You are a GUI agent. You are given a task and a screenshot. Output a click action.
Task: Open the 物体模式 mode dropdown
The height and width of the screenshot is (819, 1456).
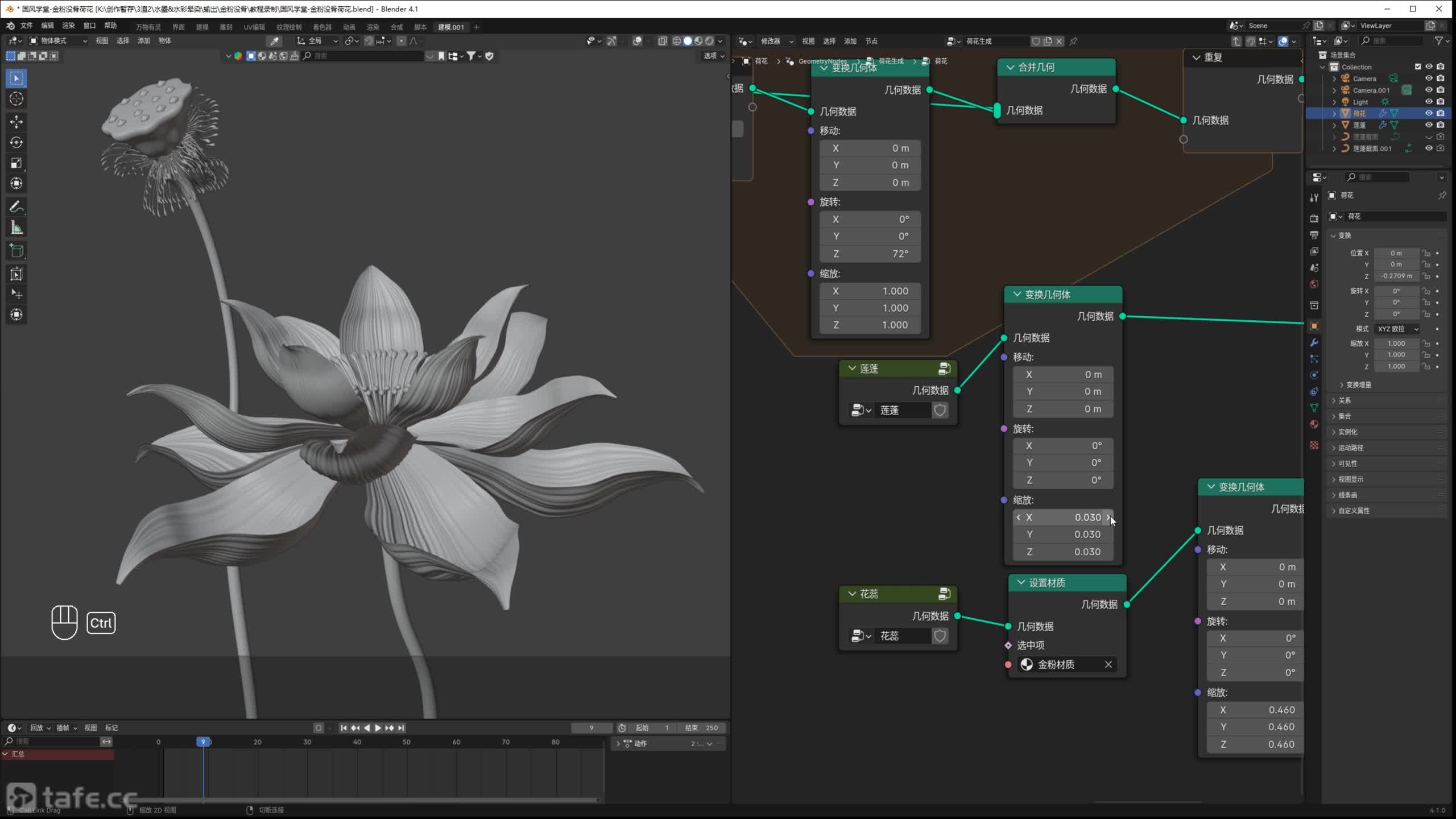pyautogui.click(x=58, y=40)
